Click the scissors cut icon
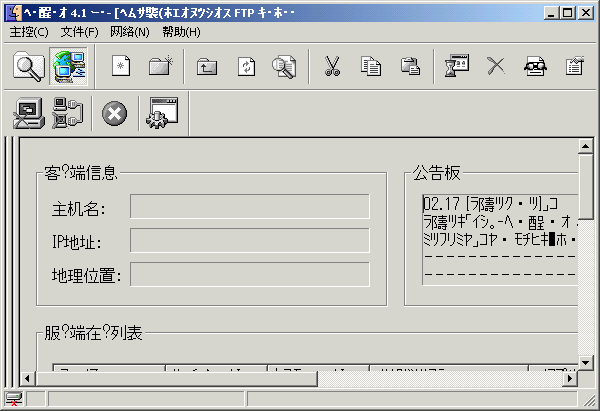The height and width of the screenshot is (411, 600). coord(332,67)
